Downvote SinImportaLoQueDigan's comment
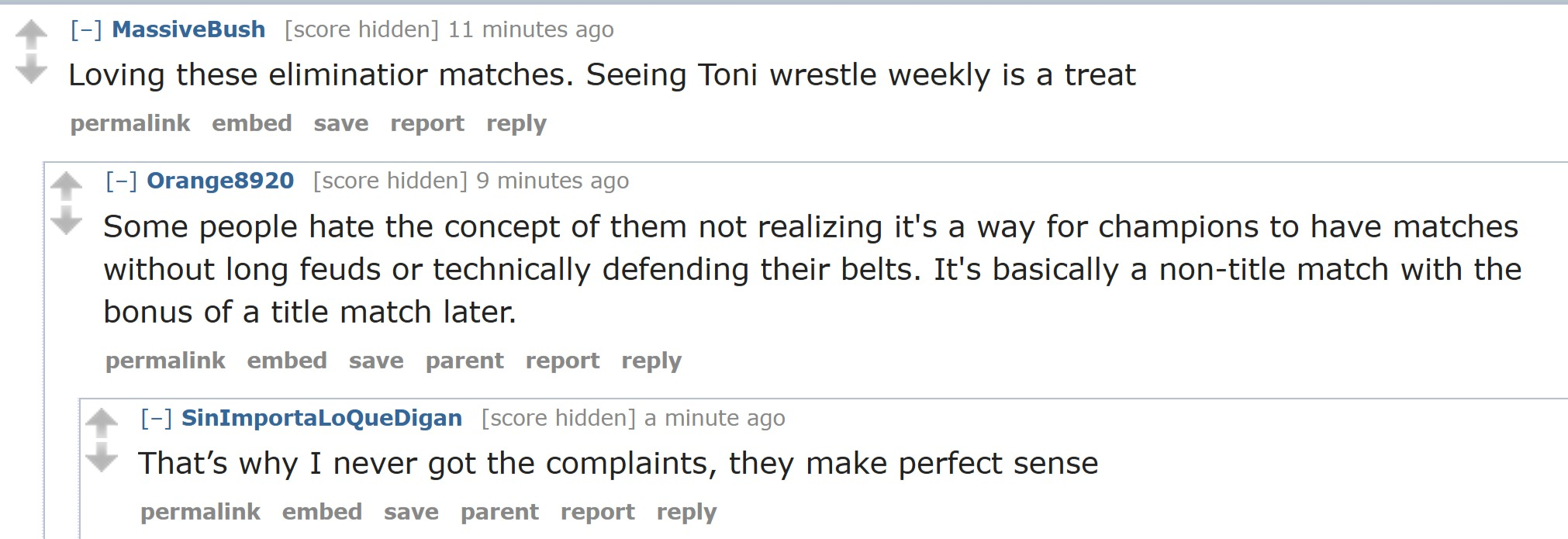The image size is (1568, 539). tap(101, 458)
